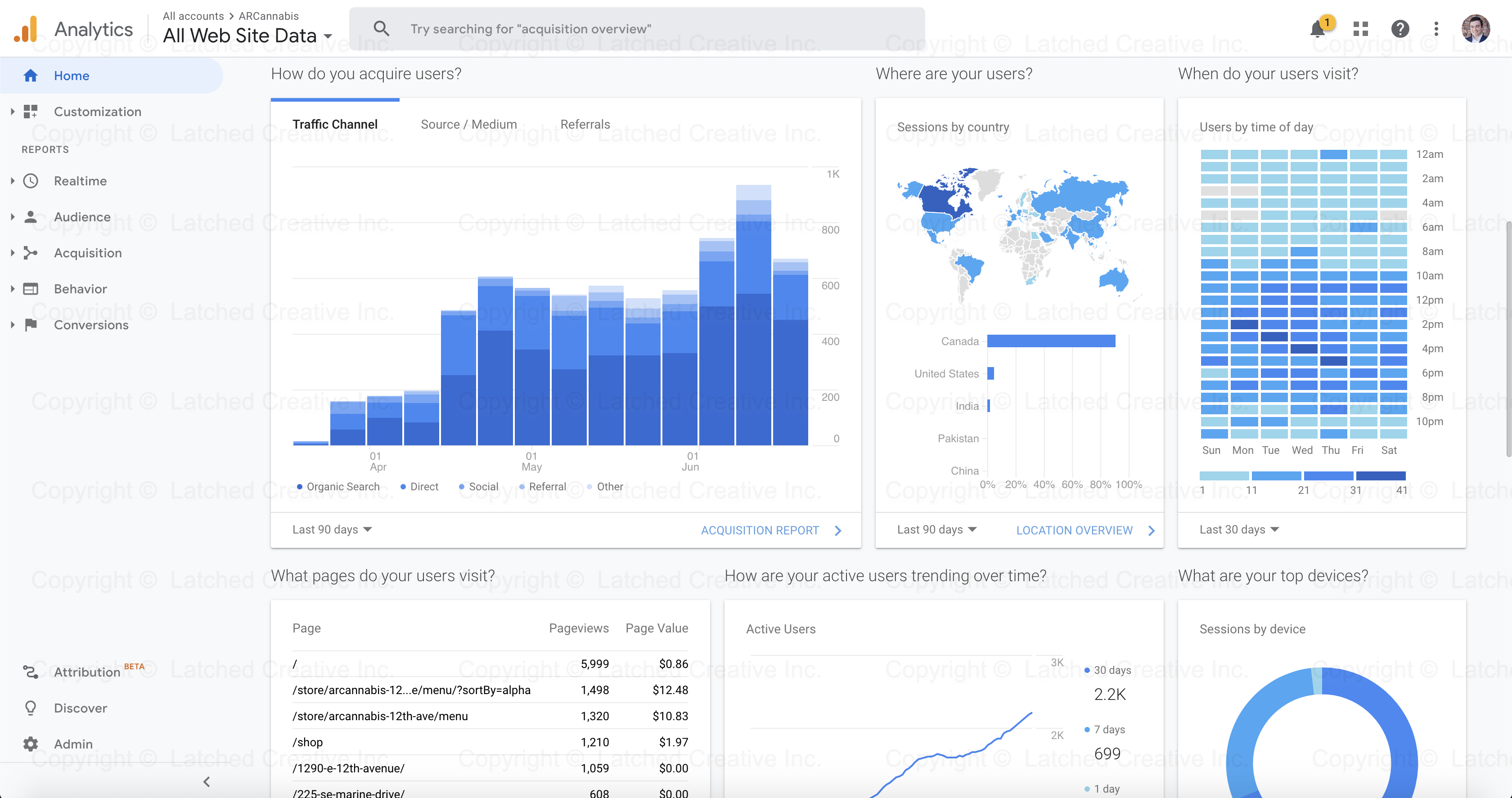
Task: Click the Audience person icon
Action: pos(31,217)
